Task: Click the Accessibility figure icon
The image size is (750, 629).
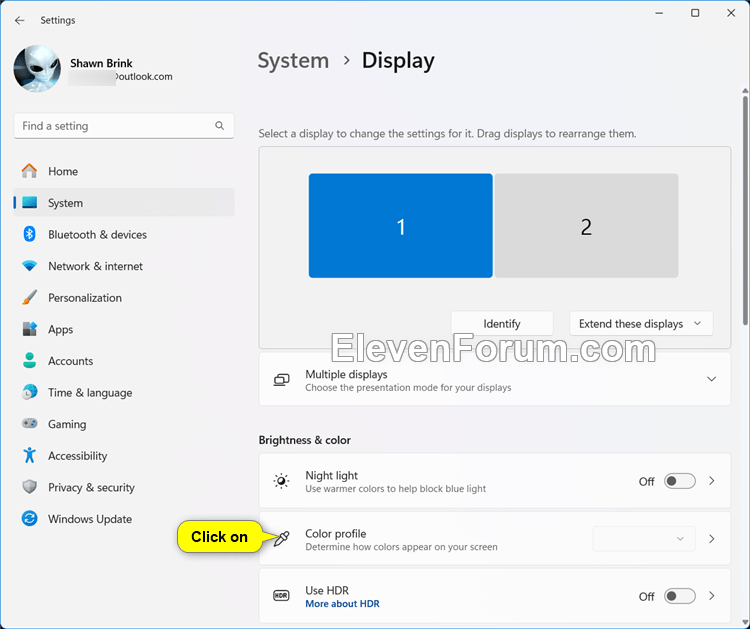Action: point(30,455)
